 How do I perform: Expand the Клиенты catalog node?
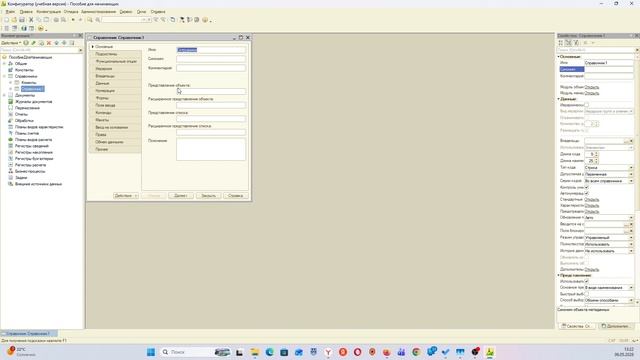[11, 82]
